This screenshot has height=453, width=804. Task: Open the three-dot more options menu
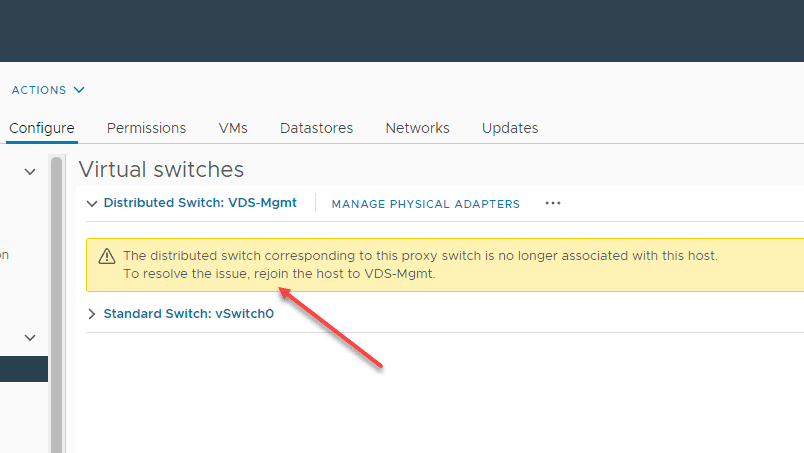(x=553, y=203)
